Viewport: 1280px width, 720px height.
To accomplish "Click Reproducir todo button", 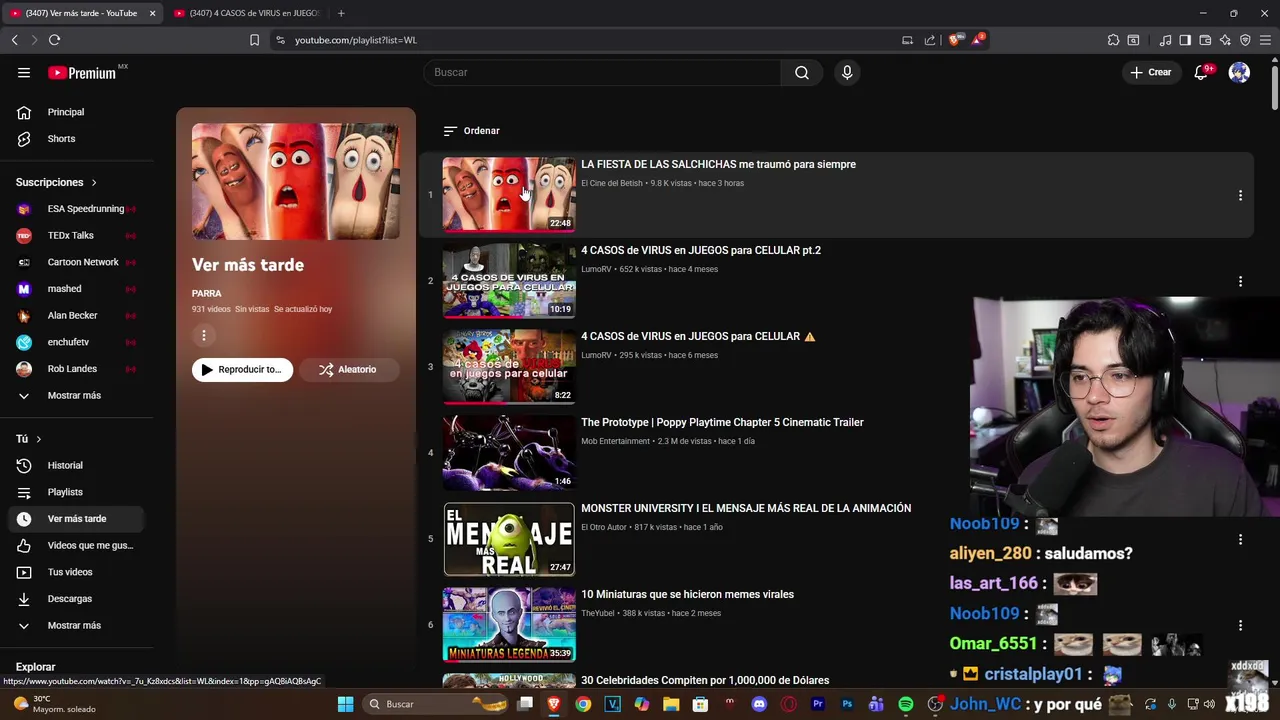I will tap(242, 370).
